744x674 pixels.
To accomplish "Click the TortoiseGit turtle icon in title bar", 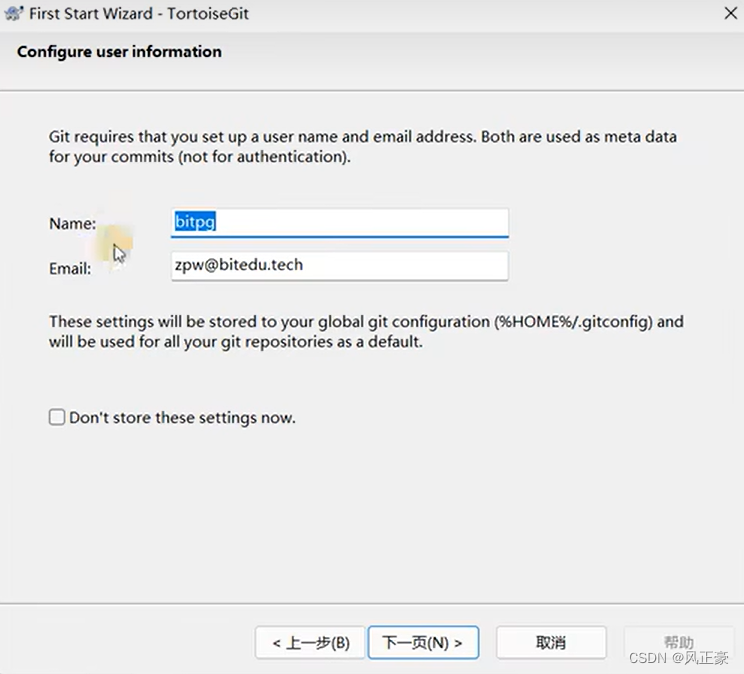I will point(13,13).
